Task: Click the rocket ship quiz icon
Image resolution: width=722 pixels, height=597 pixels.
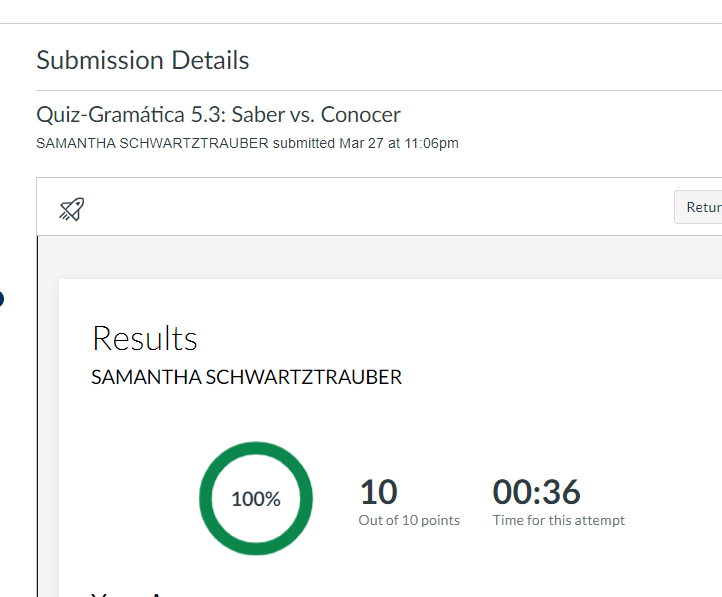Action: click(x=72, y=209)
